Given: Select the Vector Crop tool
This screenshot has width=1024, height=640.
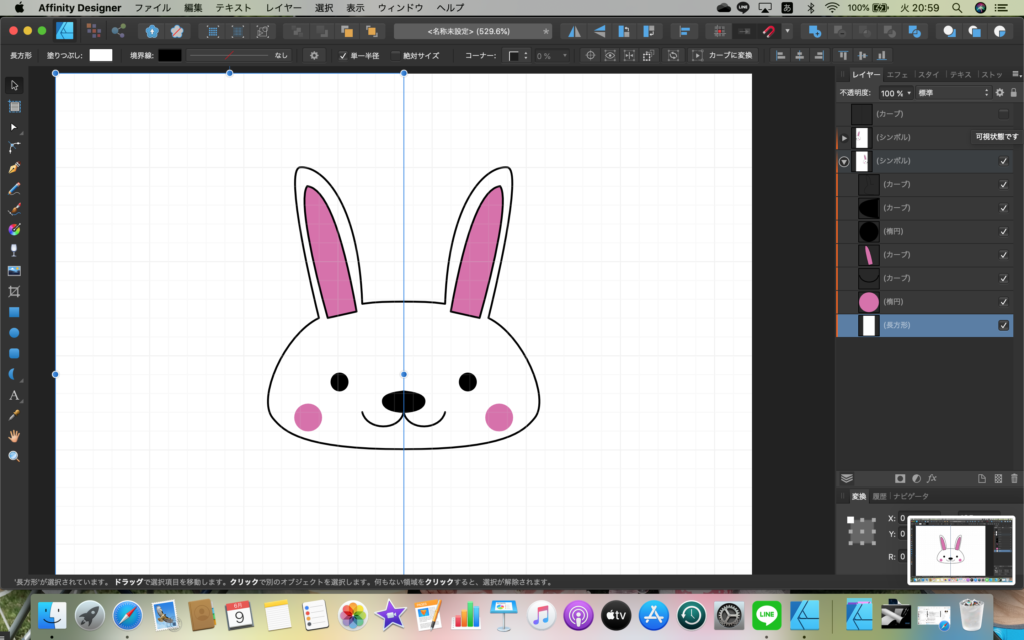Looking at the screenshot, I should click(x=14, y=292).
